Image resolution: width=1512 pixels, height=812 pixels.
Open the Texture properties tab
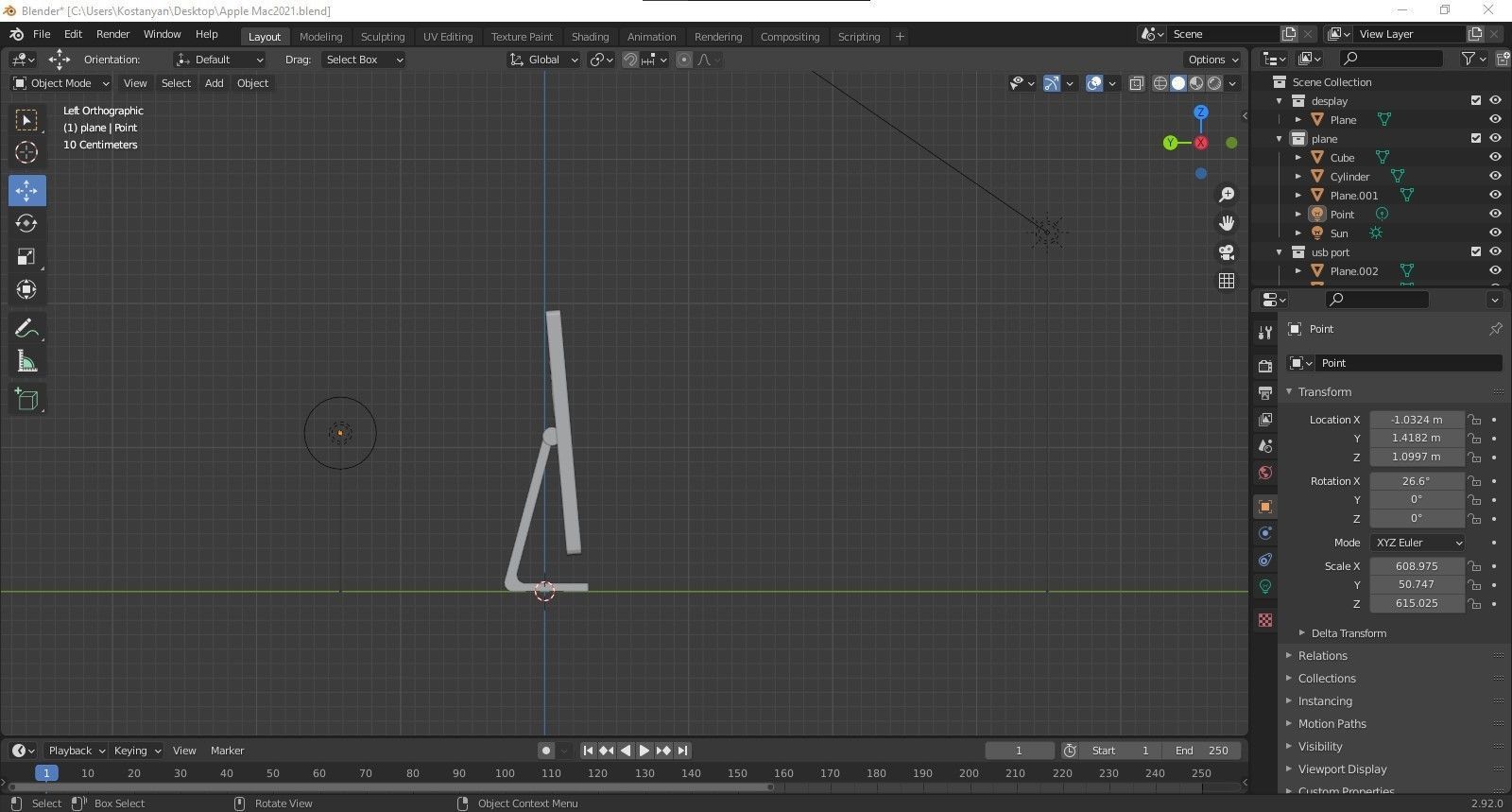1265,620
